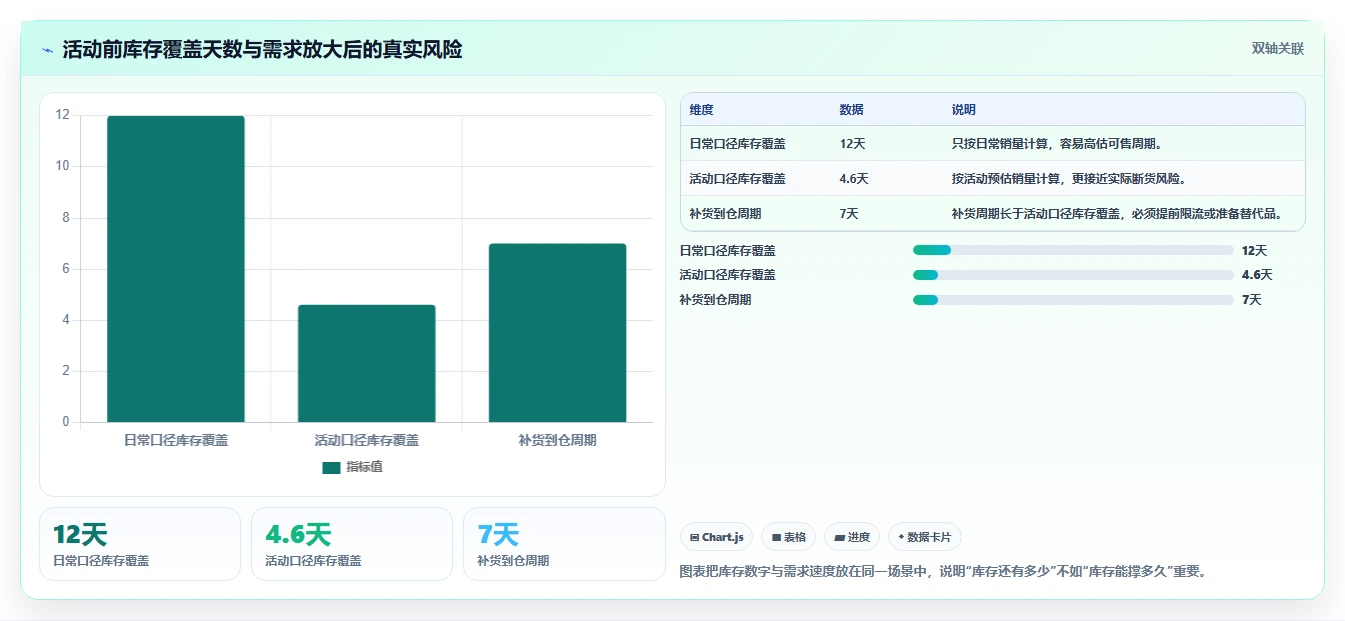Select the 表格 tag chip
The height and width of the screenshot is (621, 1345).
click(789, 537)
